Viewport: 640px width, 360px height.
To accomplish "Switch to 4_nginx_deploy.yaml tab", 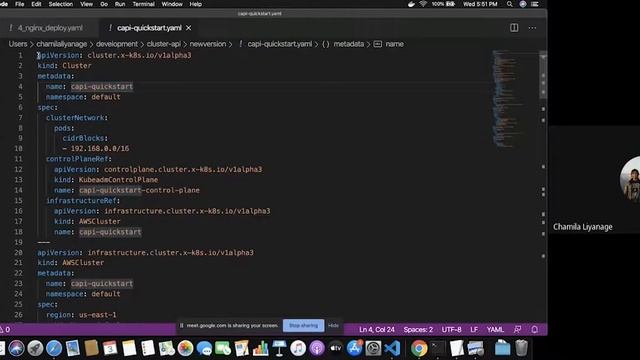I will pyautogui.click(x=50, y=28).
